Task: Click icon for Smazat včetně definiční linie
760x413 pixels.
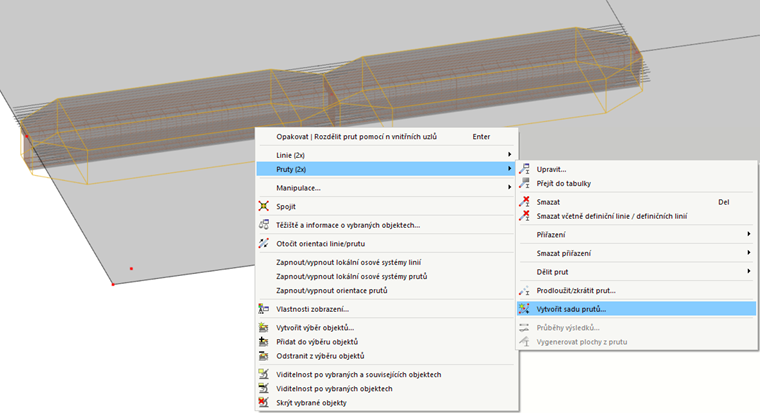Action: click(524, 216)
